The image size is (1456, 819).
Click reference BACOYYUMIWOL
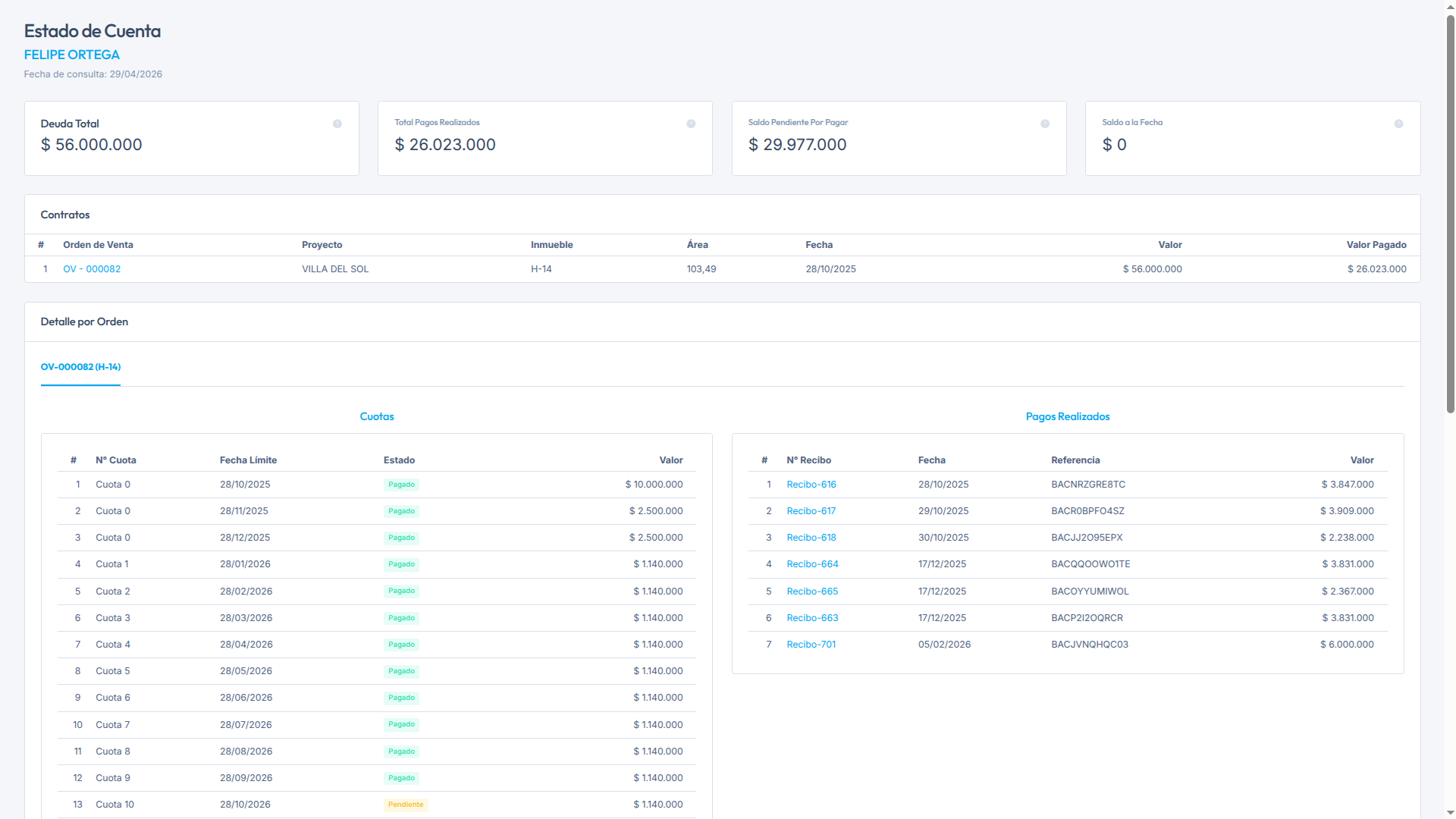click(x=1090, y=591)
